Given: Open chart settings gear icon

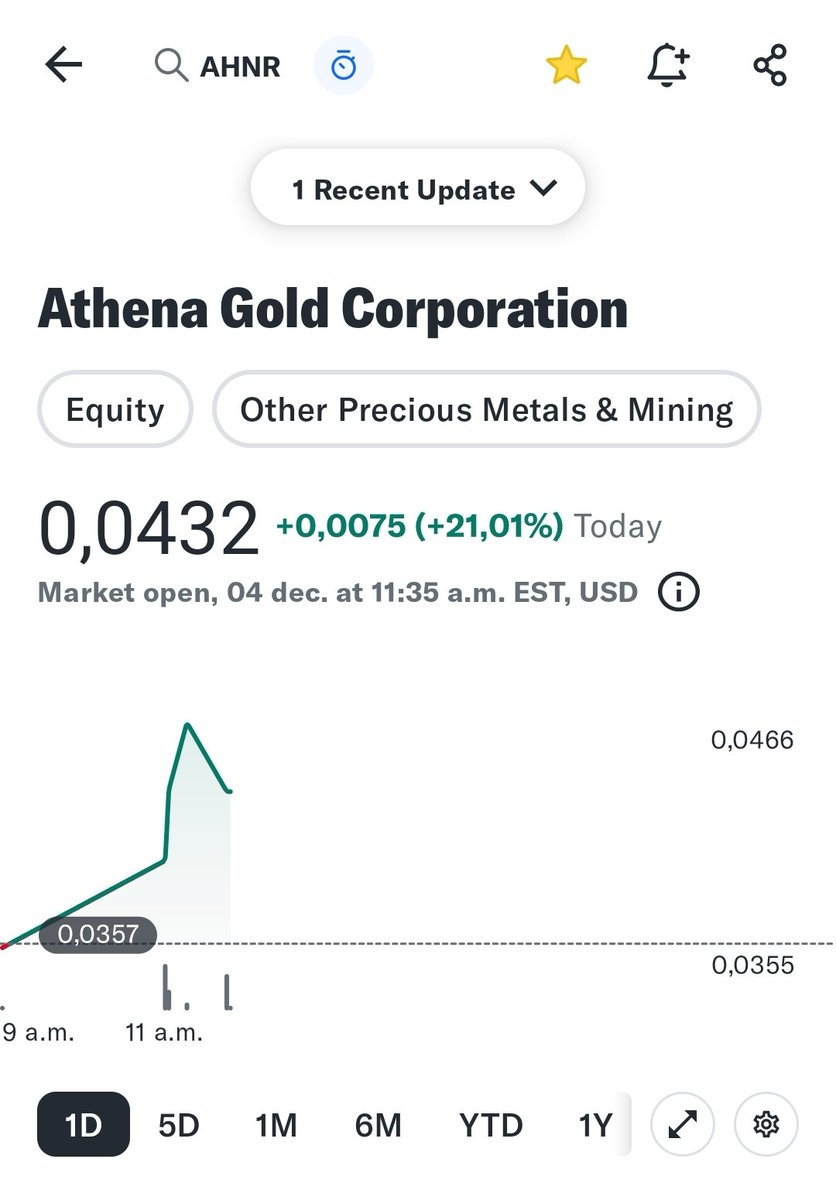Looking at the screenshot, I should (x=766, y=1125).
